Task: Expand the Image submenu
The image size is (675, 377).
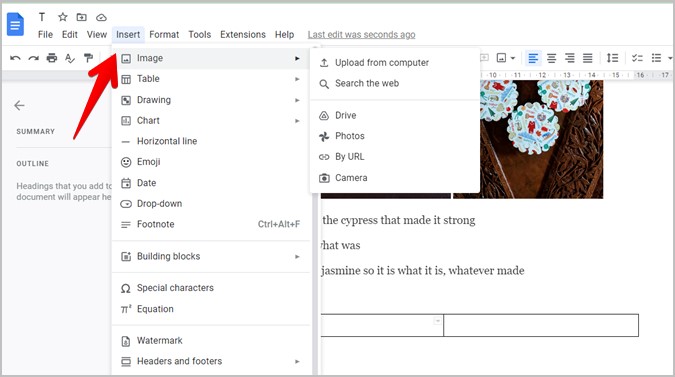Action: [x=211, y=58]
